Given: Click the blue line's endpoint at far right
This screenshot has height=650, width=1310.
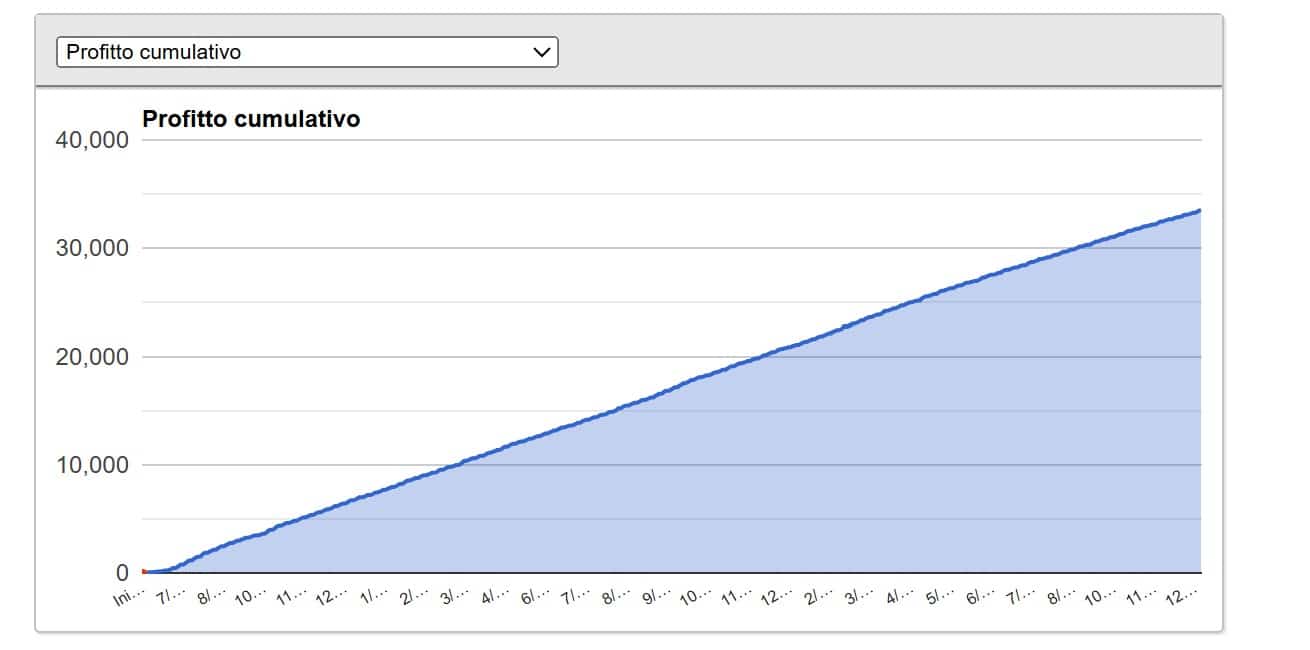Looking at the screenshot, I should (x=1199, y=211).
